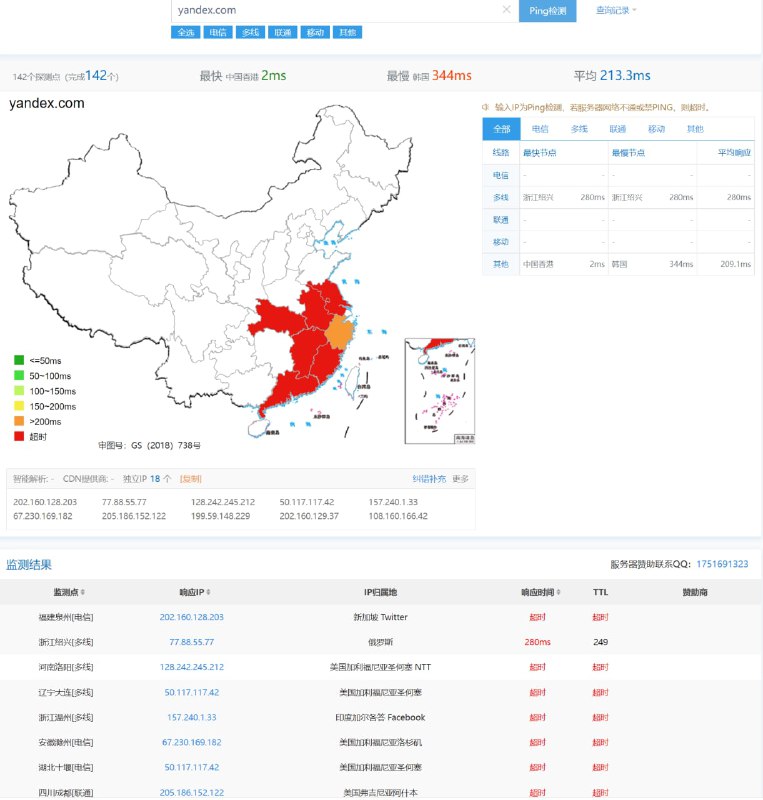This screenshot has height=800, width=763.
Task: Click the <=50ms dark green legend swatch
Action: point(19,360)
